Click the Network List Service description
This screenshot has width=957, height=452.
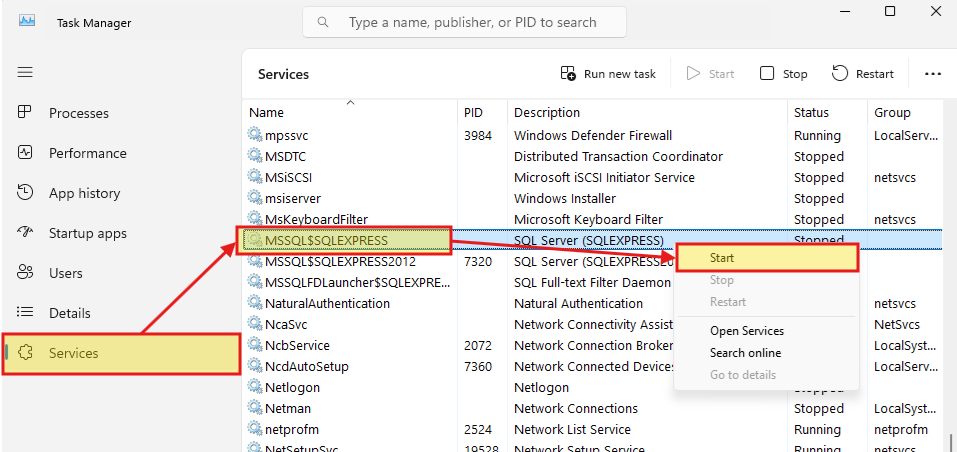point(572,429)
